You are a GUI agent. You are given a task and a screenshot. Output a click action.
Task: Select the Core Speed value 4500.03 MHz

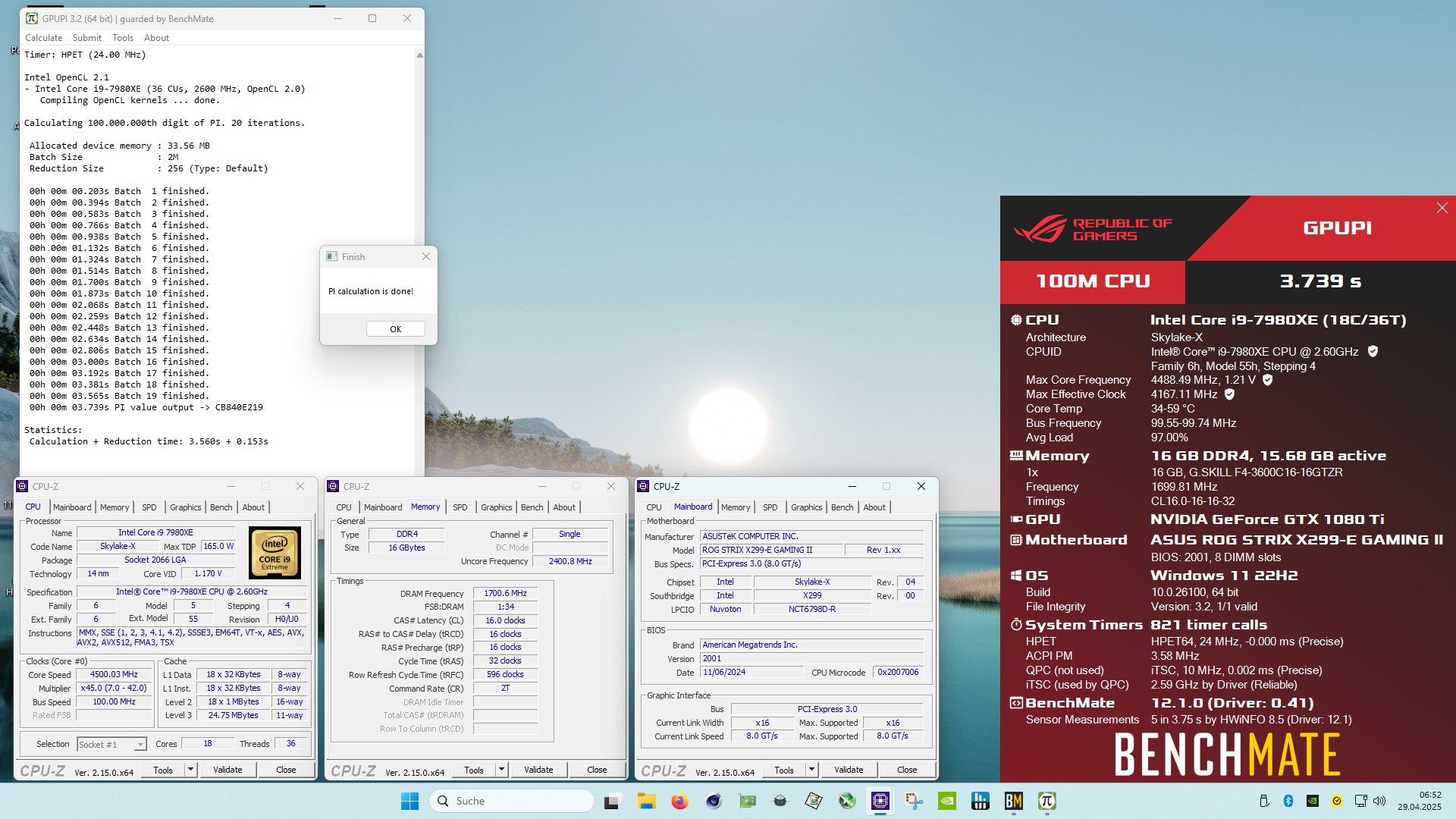(114, 675)
